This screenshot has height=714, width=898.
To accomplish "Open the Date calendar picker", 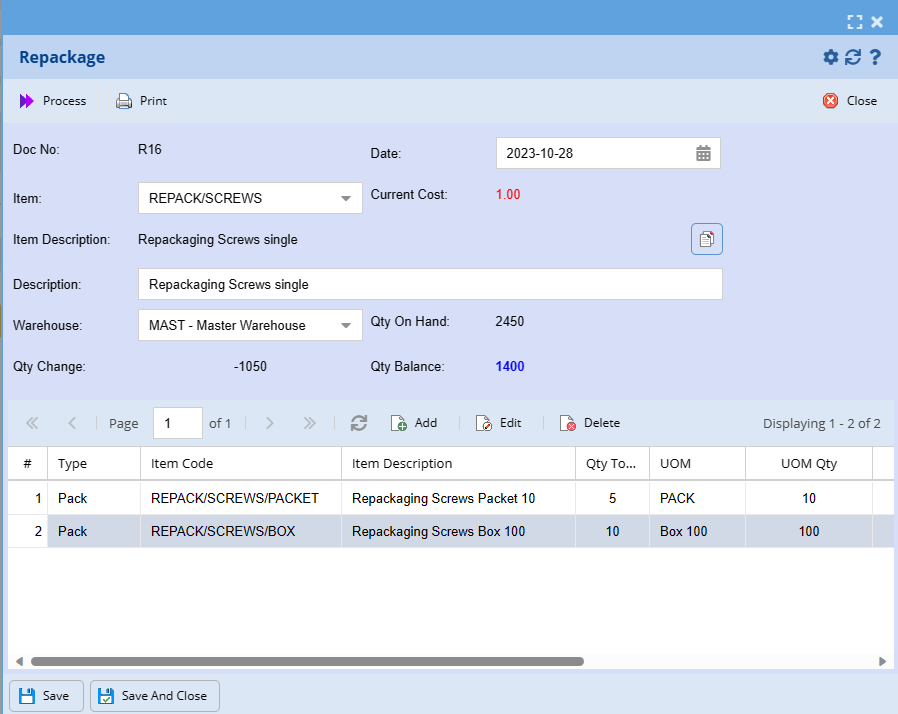I will (x=703, y=154).
